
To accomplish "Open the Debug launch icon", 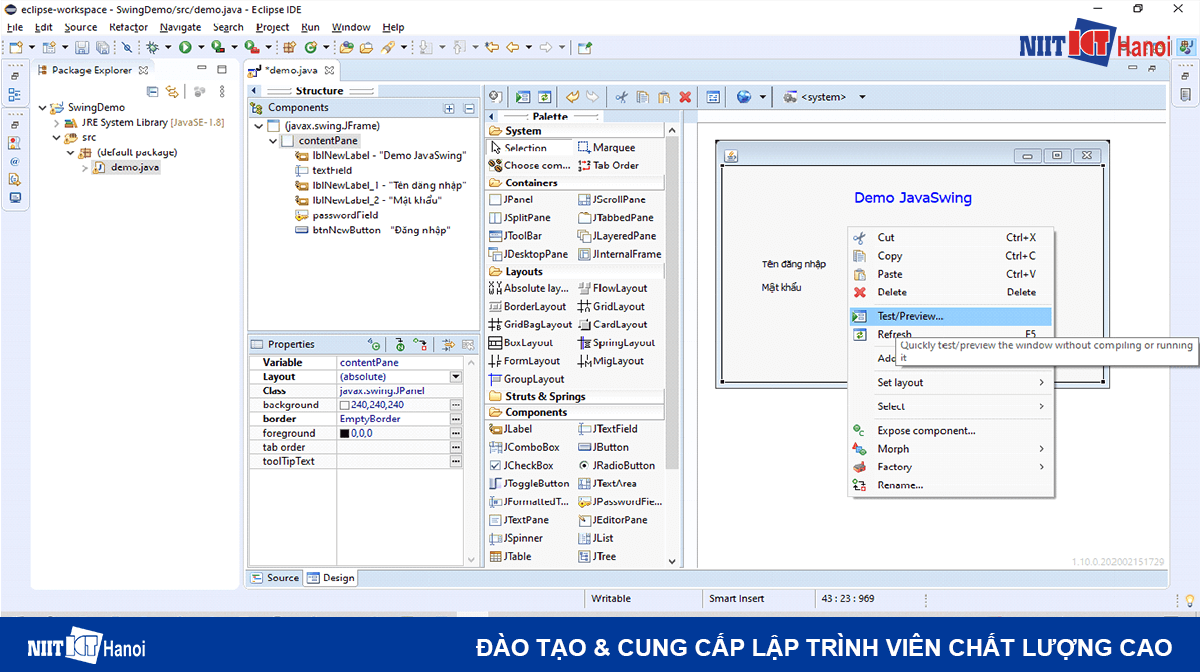I will (x=152, y=46).
